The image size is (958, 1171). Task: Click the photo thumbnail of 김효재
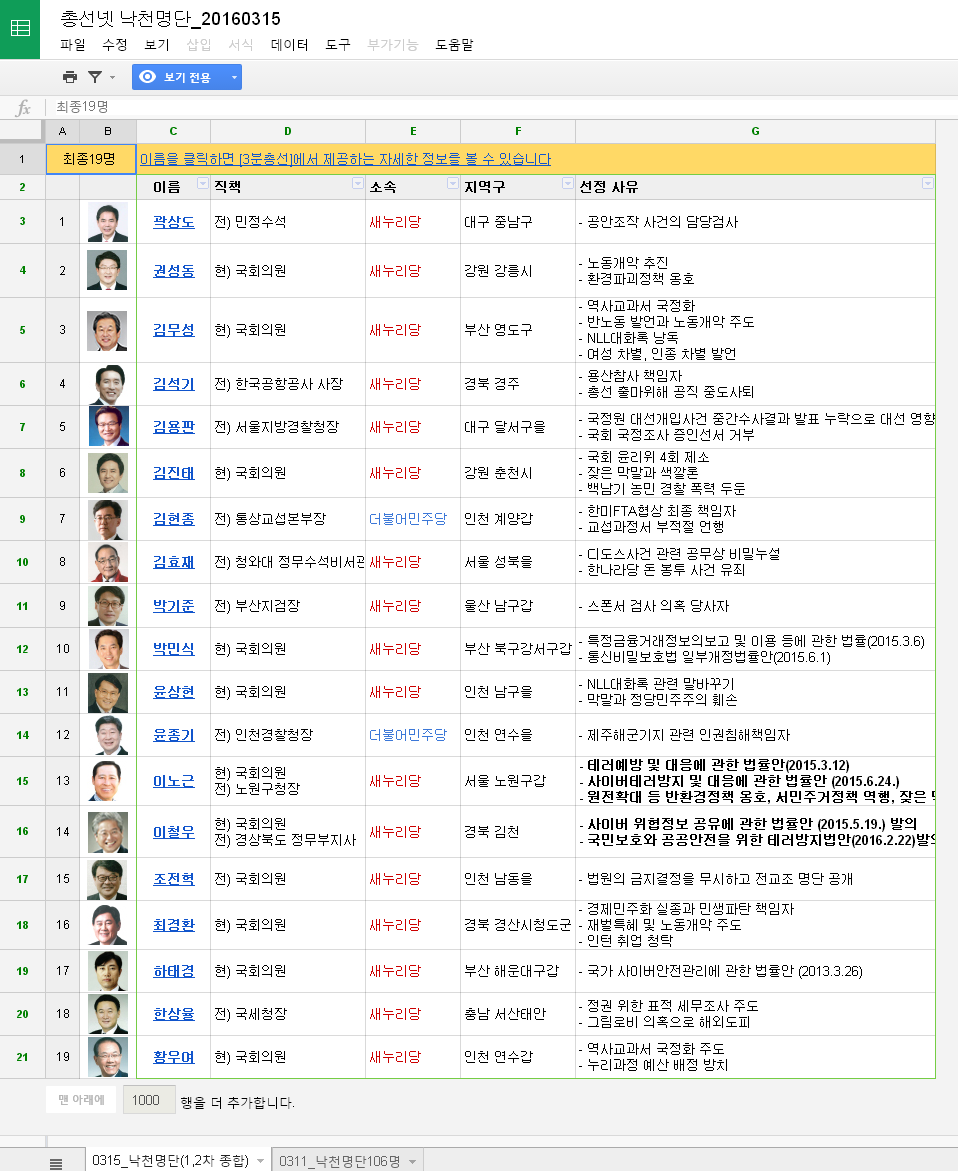pos(108,562)
